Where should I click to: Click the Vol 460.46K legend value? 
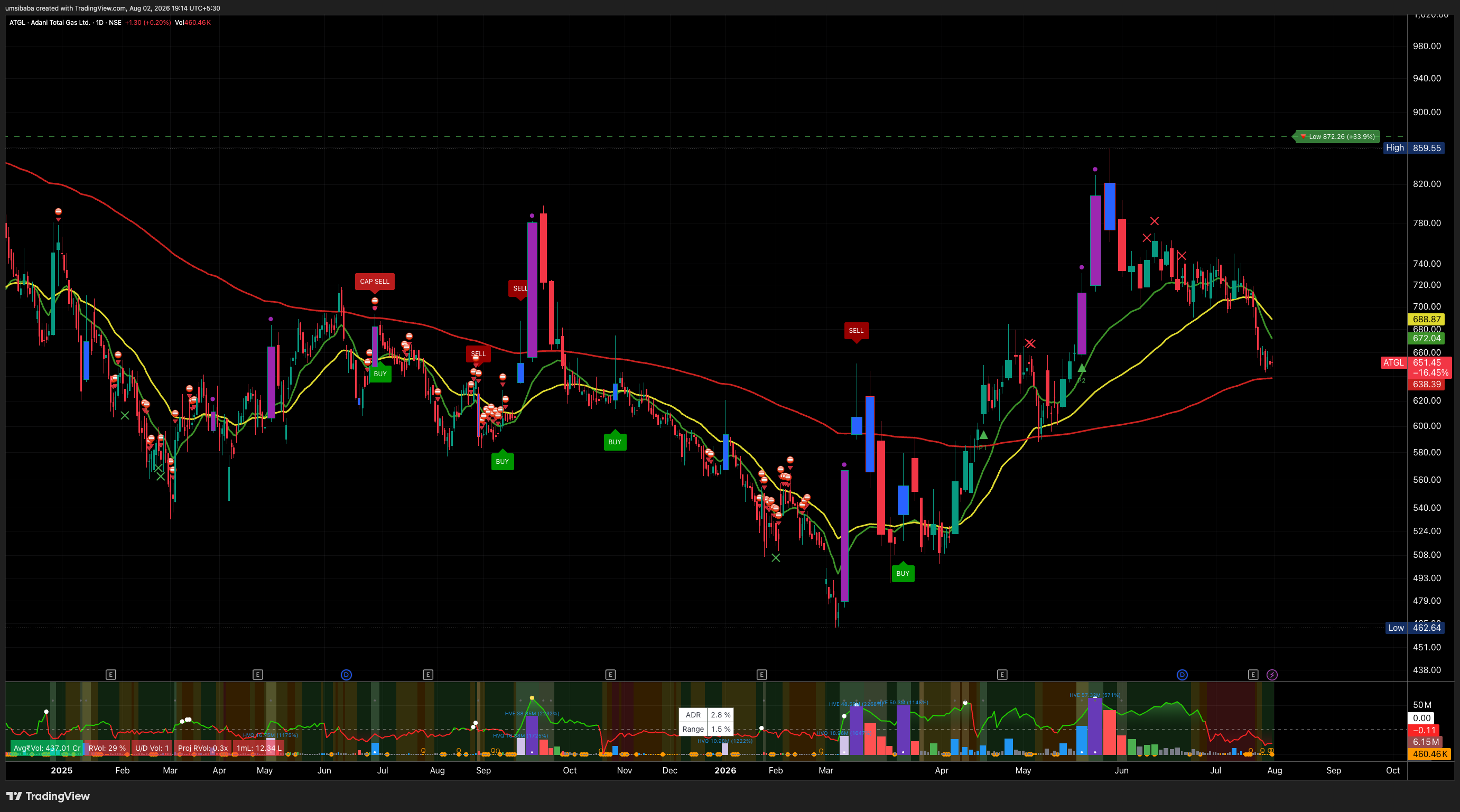[193, 23]
